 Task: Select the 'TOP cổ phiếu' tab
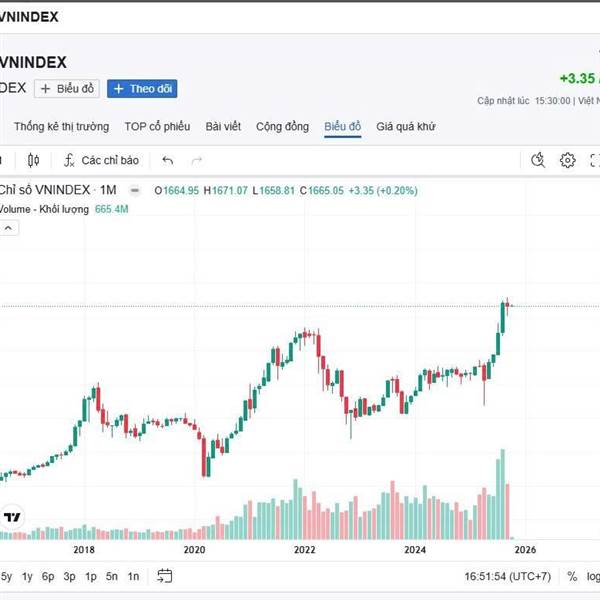[157, 127]
